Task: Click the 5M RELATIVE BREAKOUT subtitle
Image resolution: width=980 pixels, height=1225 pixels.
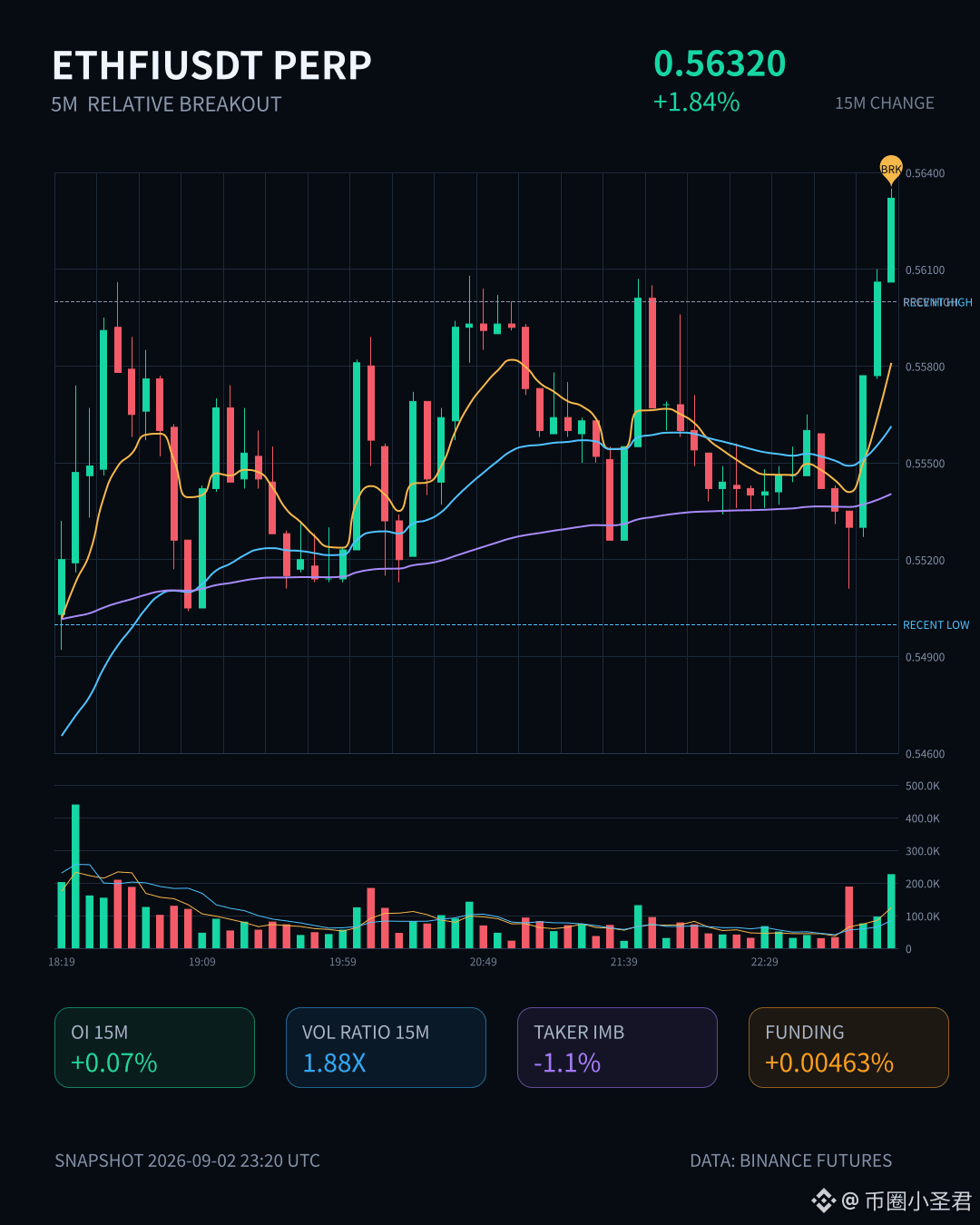Action: (x=166, y=104)
